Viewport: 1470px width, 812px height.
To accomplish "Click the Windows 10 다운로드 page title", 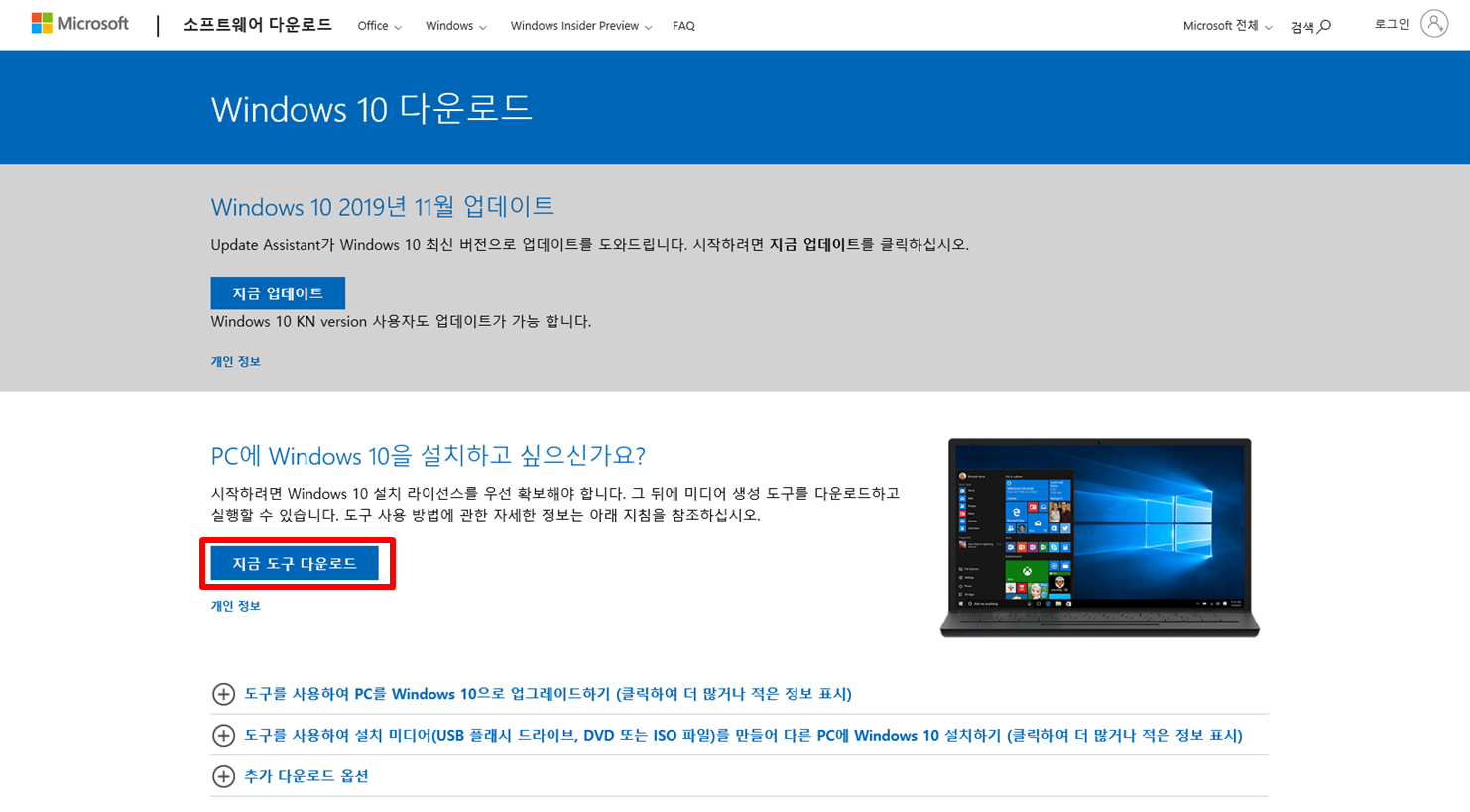I will tap(371, 108).
